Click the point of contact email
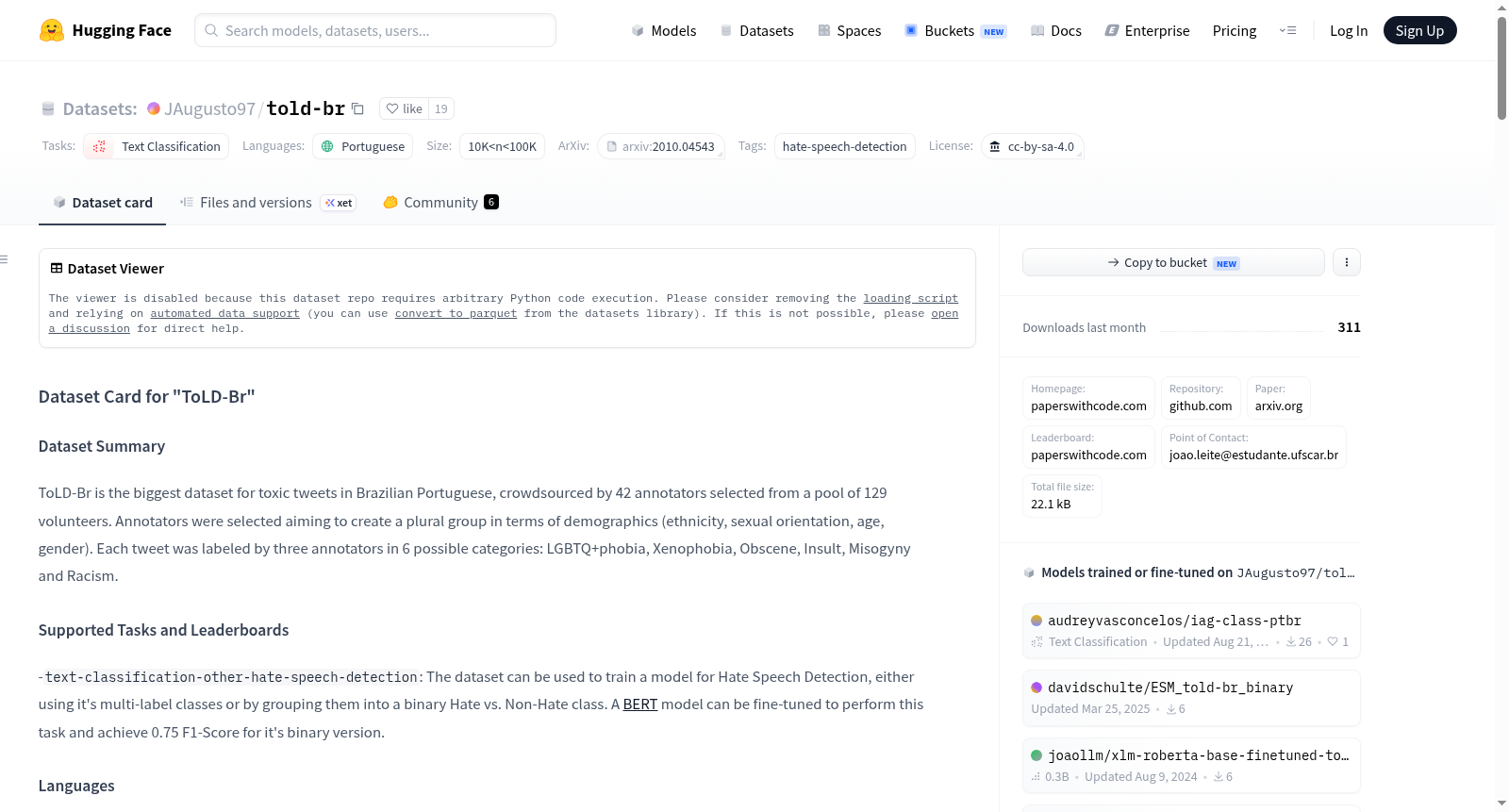The width and height of the screenshot is (1509, 812). pos(1253,447)
